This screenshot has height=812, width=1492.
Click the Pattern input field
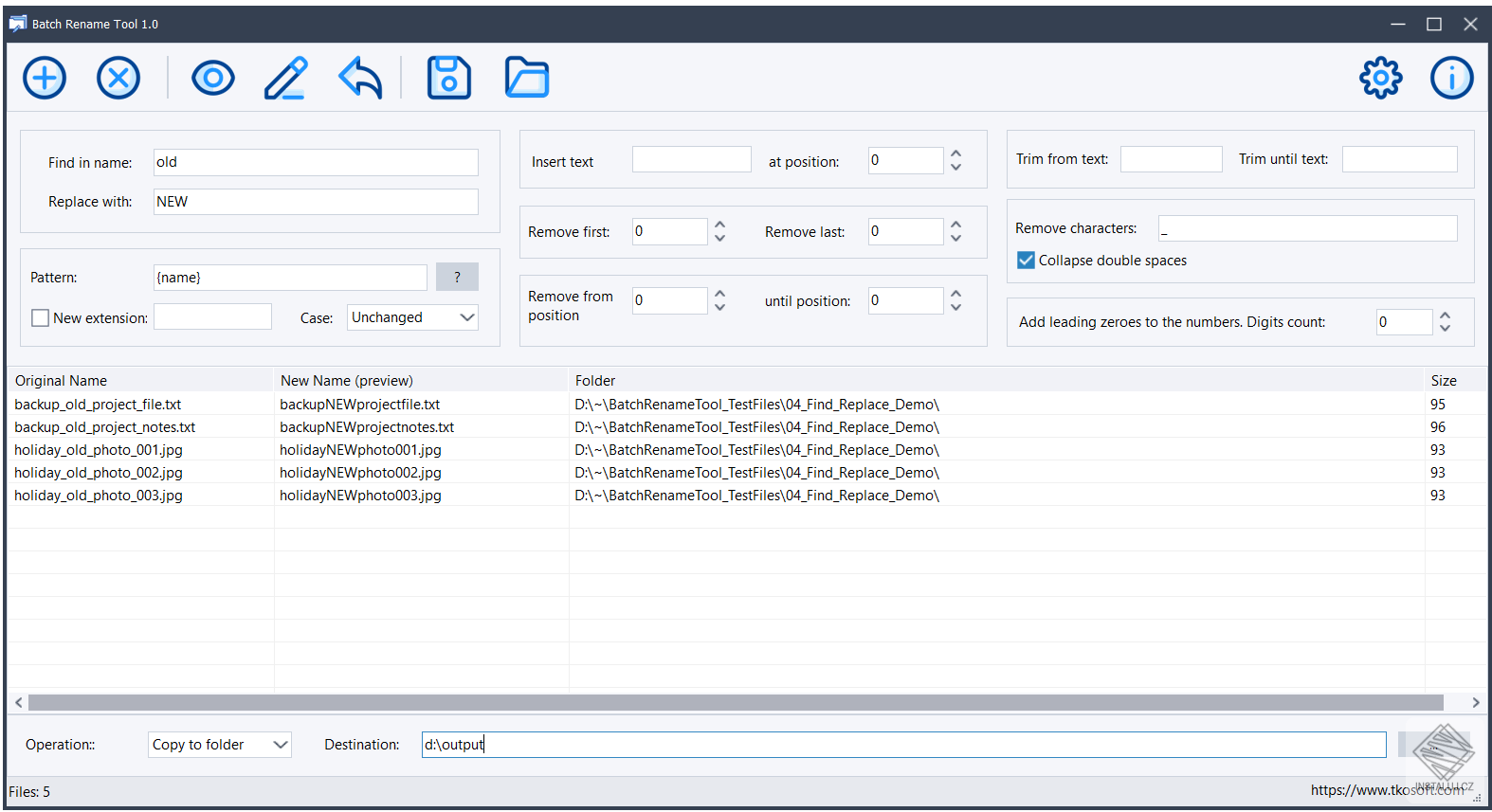point(290,278)
